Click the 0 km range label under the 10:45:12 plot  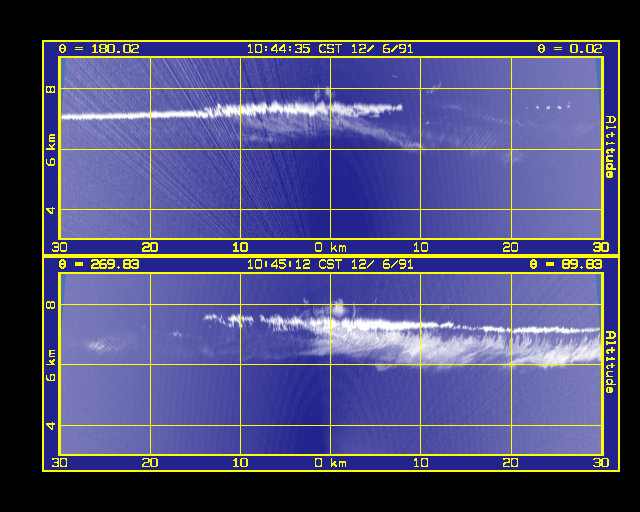click(331, 463)
